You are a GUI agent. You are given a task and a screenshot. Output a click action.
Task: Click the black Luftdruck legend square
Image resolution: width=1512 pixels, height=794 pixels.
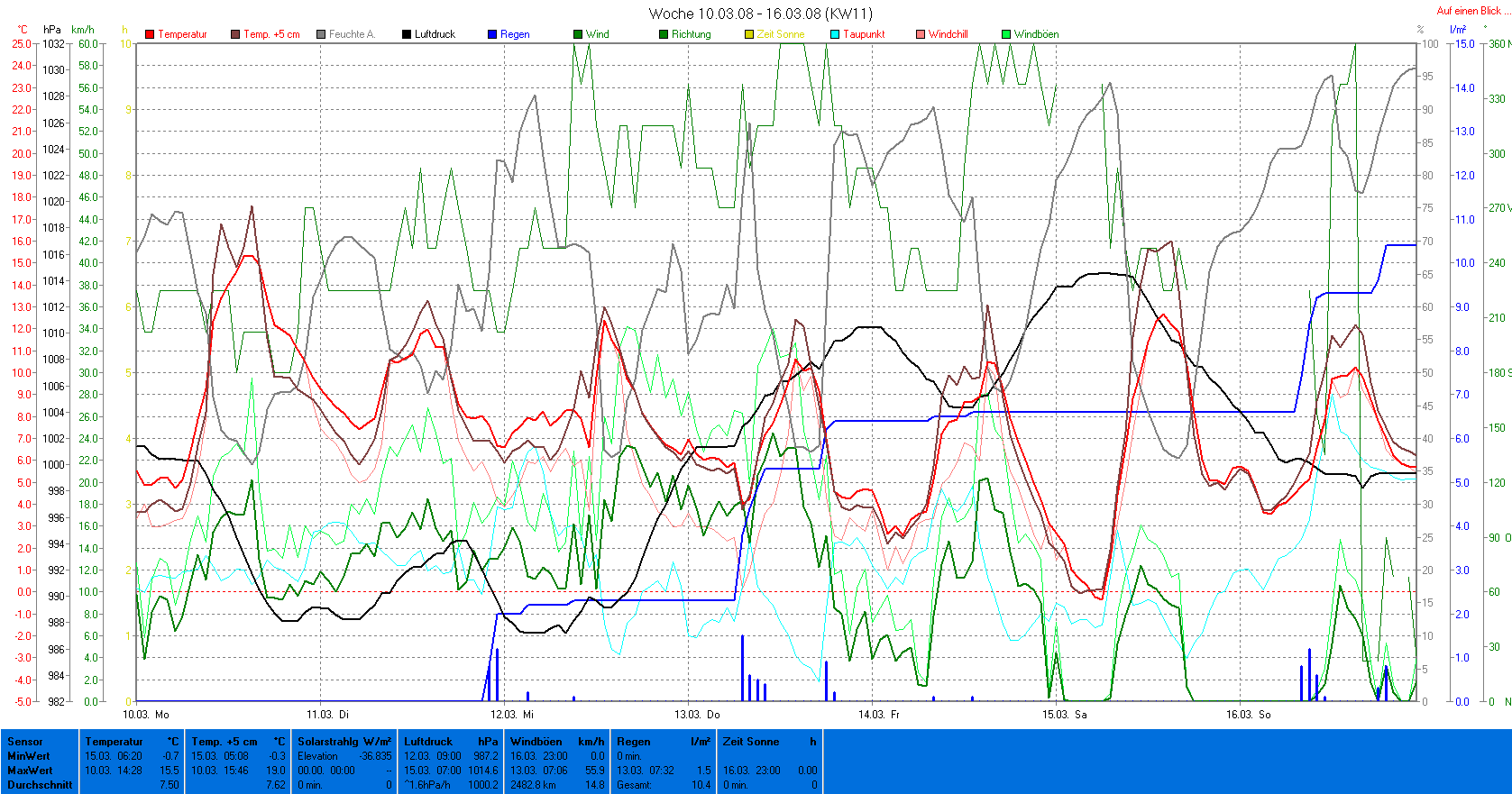(407, 34)
